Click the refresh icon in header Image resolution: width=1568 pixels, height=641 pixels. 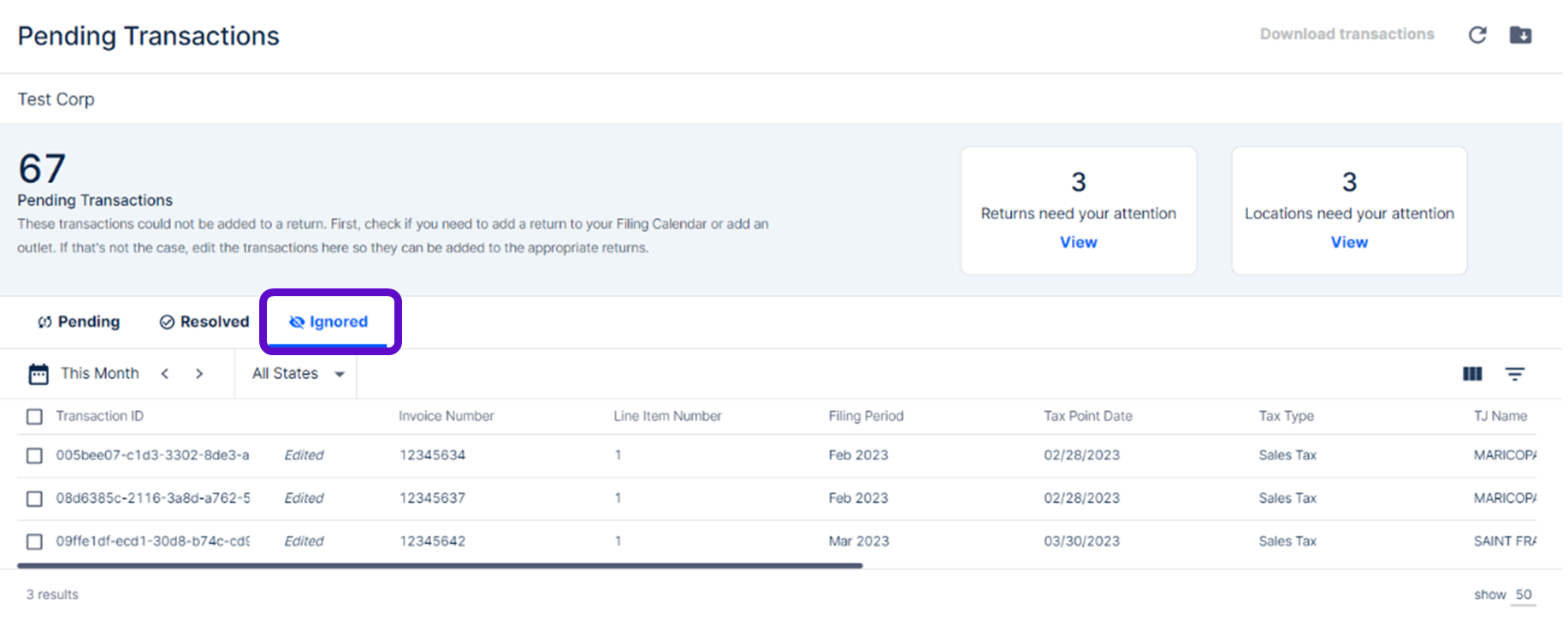click(1477, 35)
